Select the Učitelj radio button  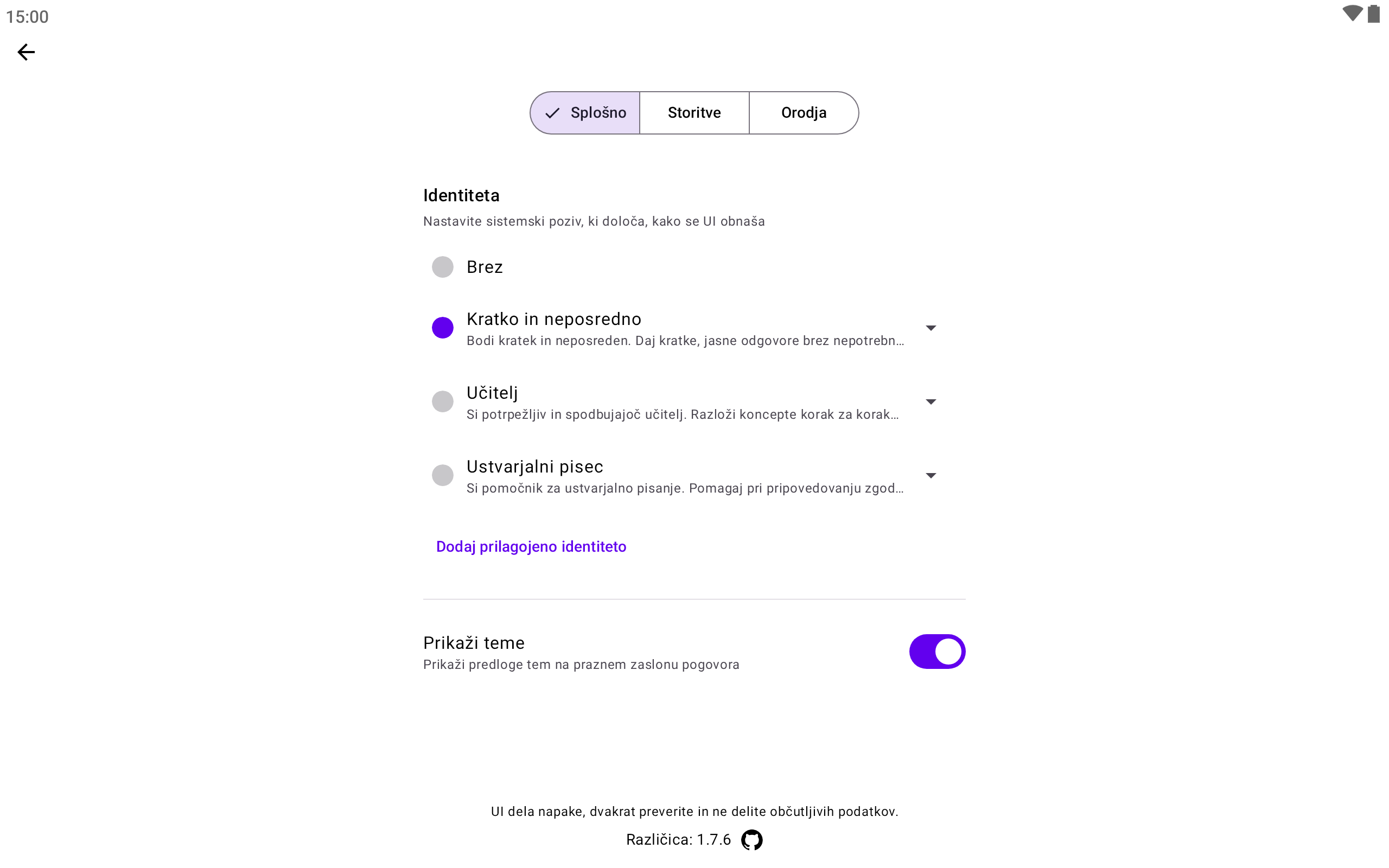[443, 401]
